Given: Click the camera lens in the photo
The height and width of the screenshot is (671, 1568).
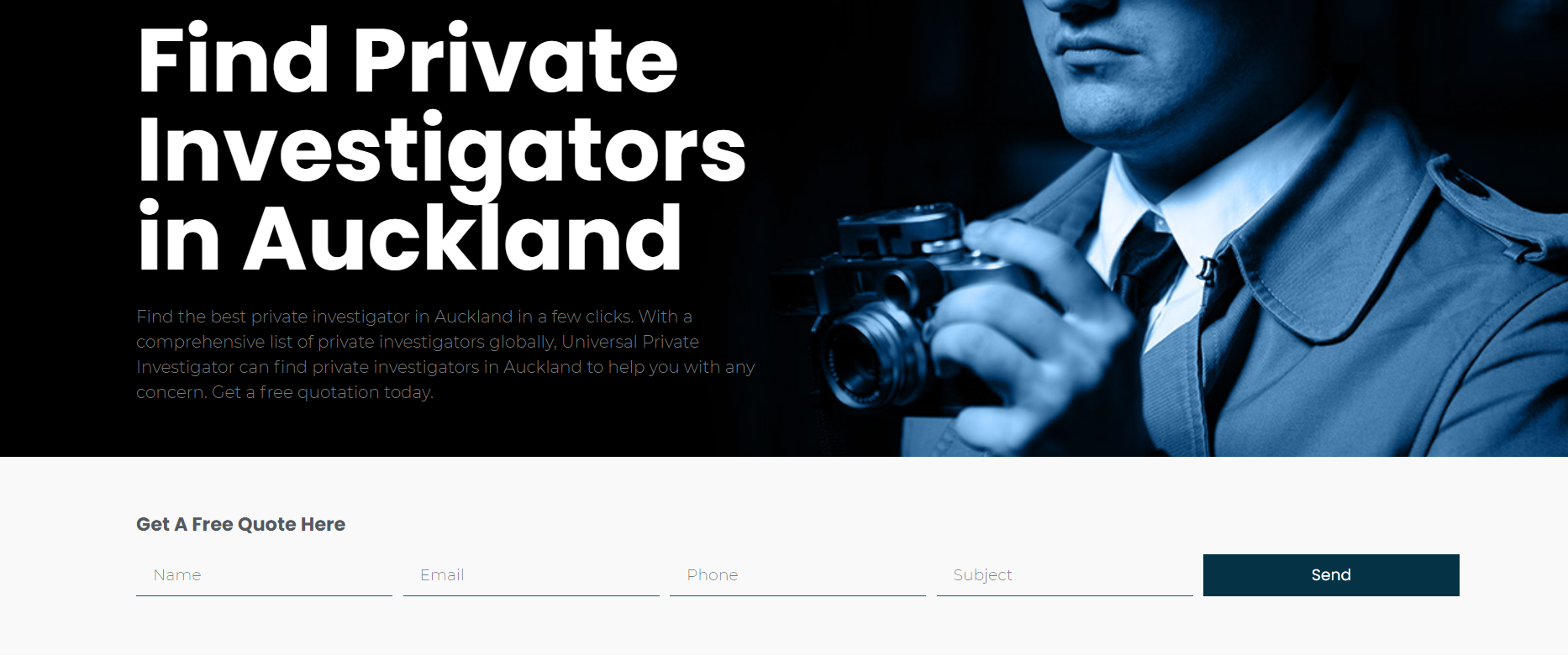Looking at the screenshot, I should coord(866,357).
